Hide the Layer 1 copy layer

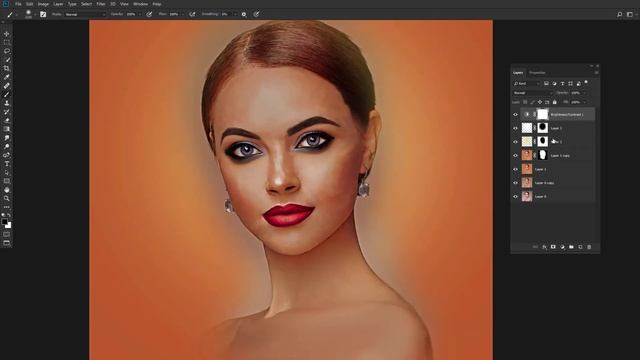(515, 156)
